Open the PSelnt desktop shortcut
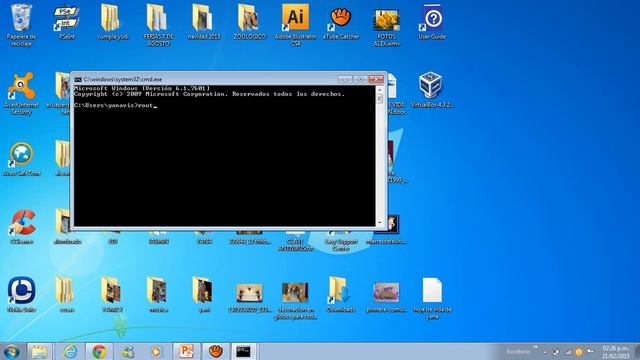The height and width of the screenshot is (360, 640). (x=67, y=22)
